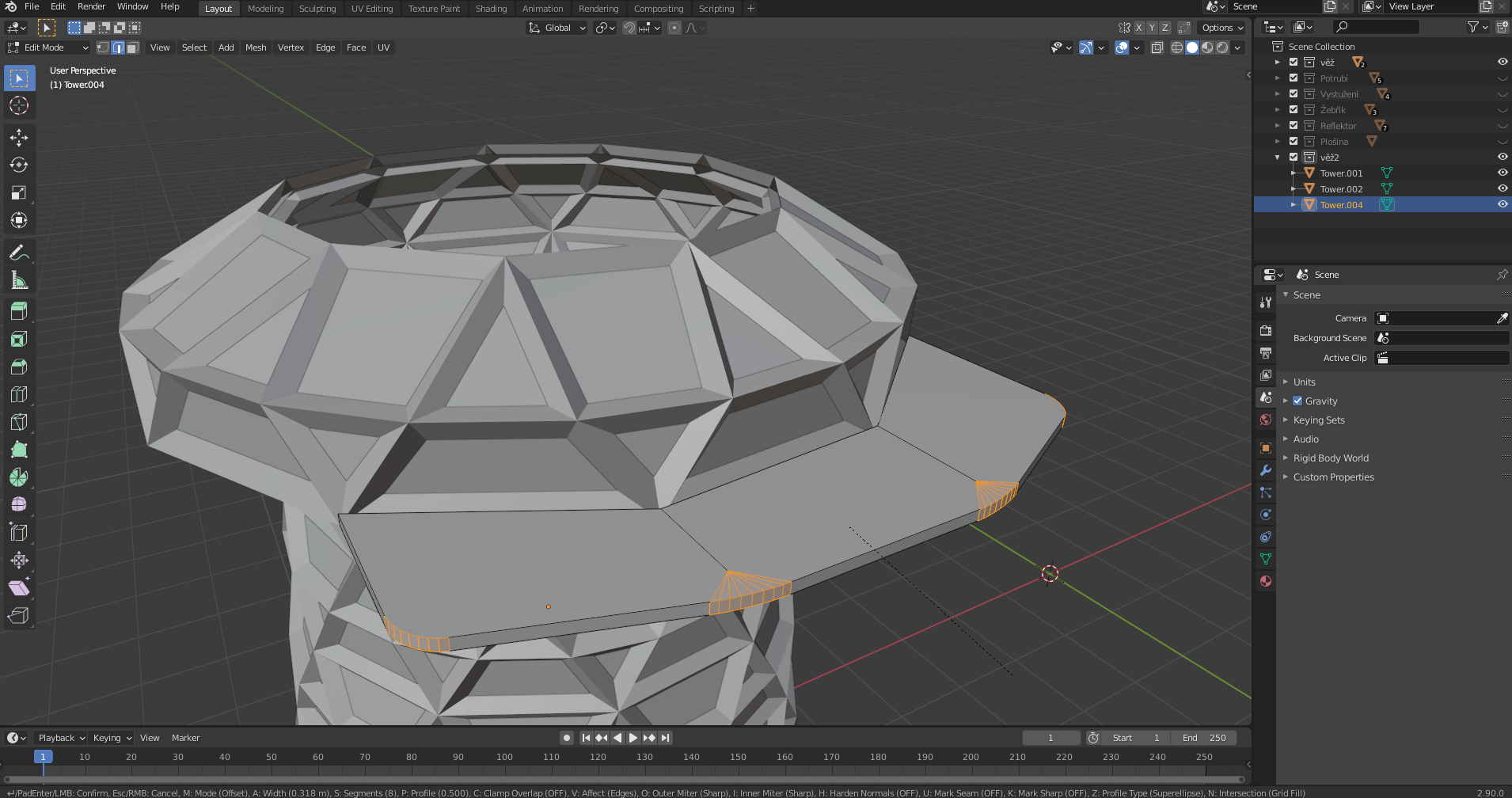This screenshot has height=798, width=1512.
Task: Select the Move tool in the toolbar
Action: pyautogui.click(x=19, y=138)
